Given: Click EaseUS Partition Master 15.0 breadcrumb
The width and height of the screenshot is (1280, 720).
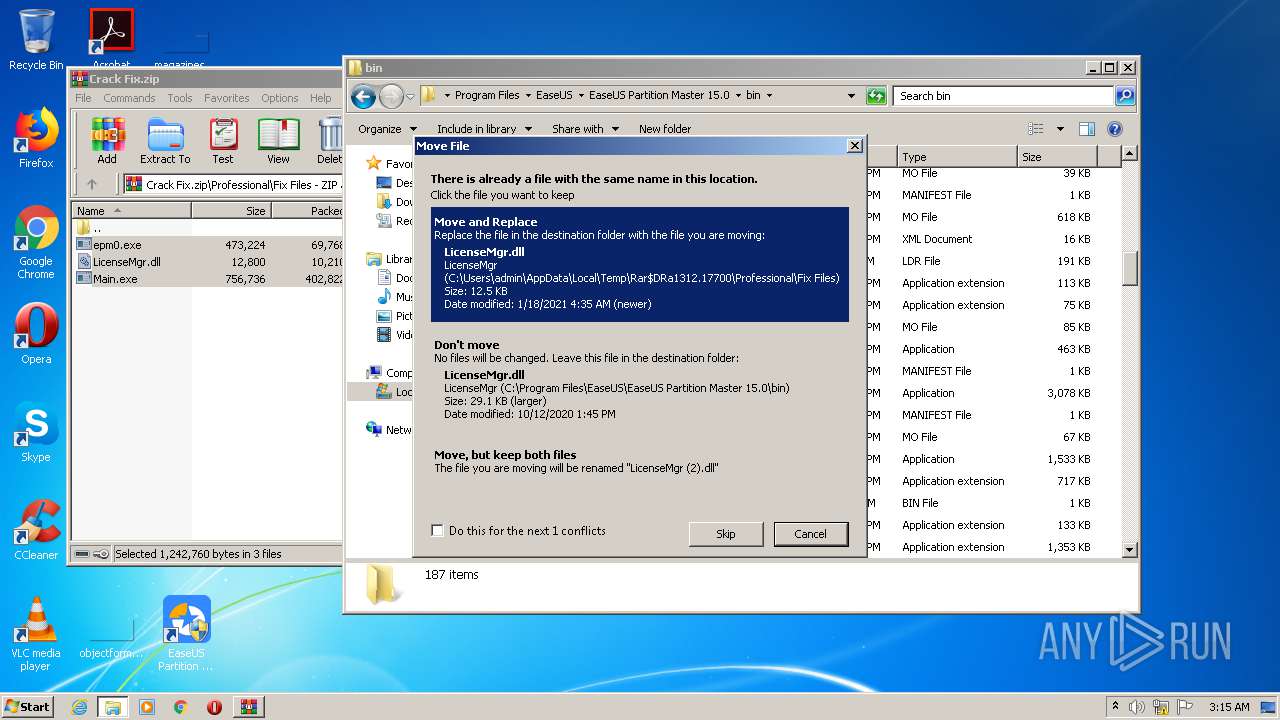Looking at the screenshot, I should pos(659,96).
